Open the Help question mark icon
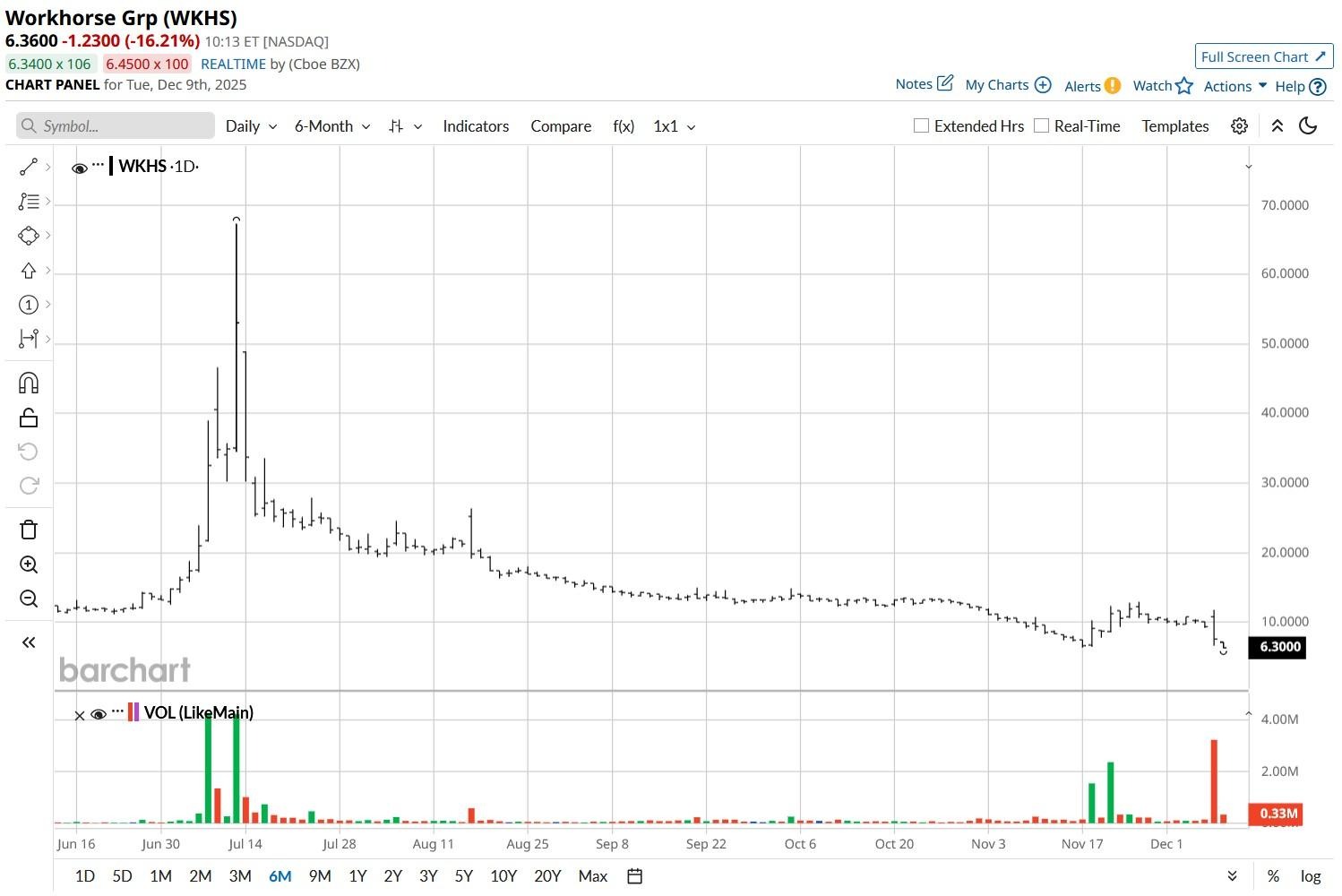1342x896 pixels. (1318, 87)
